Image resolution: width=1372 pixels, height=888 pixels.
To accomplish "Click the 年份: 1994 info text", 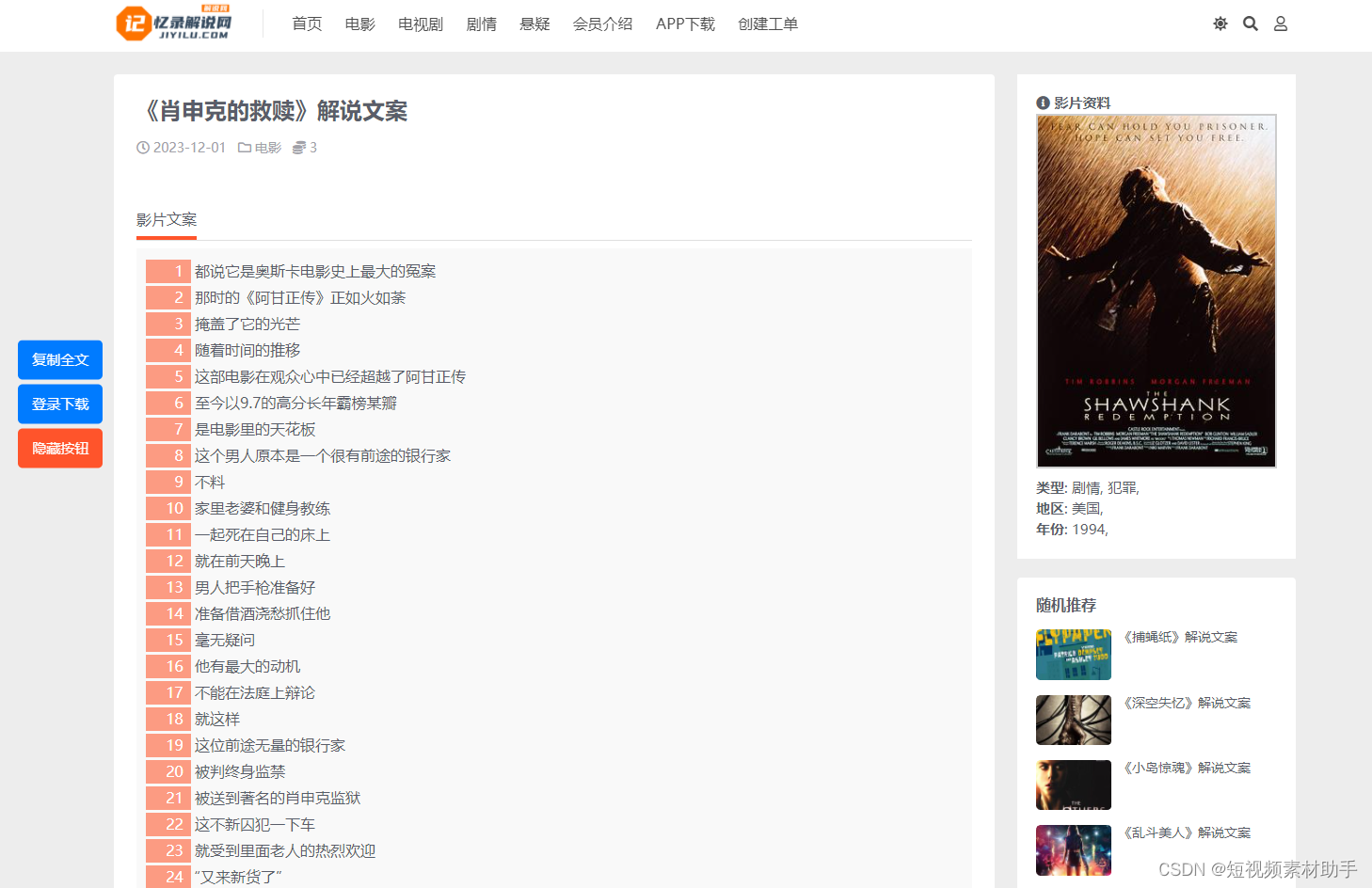I will click(1073, 530).
